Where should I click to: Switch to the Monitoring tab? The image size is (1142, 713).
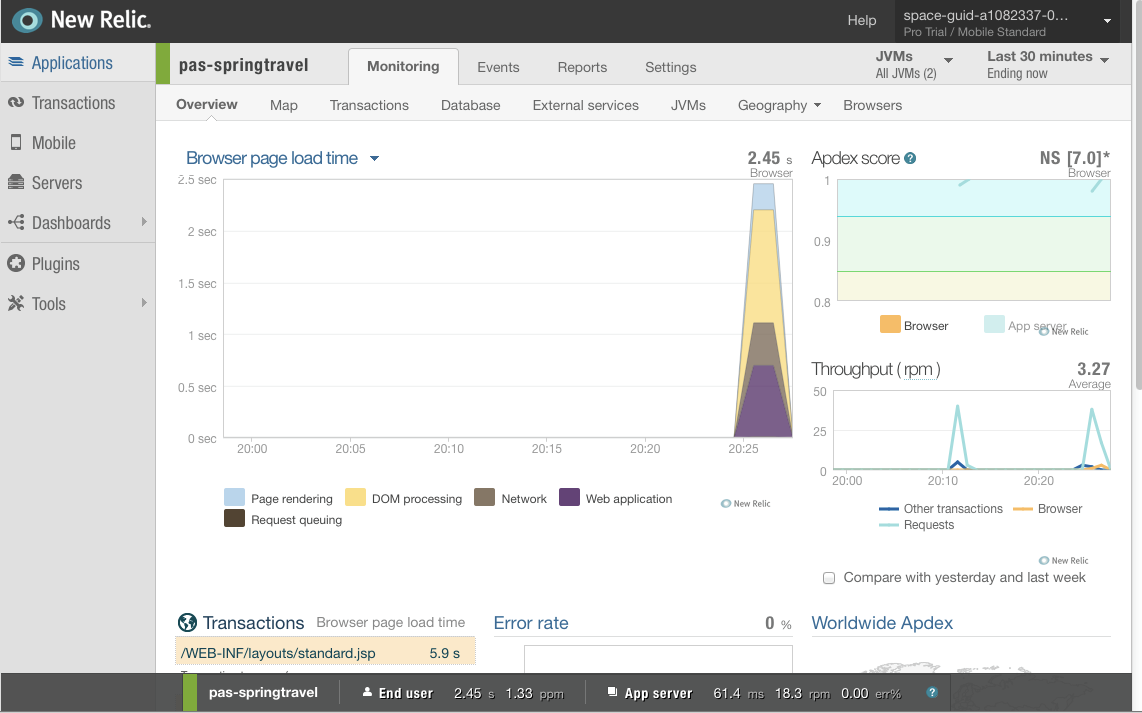tap(403, 66)
